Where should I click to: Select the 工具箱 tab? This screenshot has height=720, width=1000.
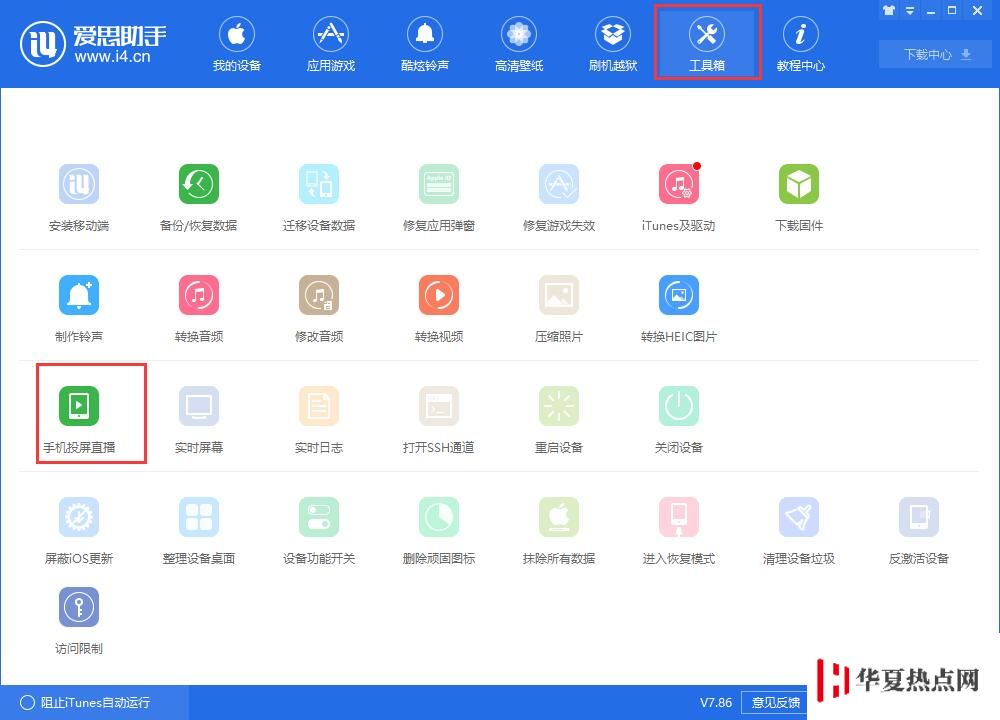707,42
